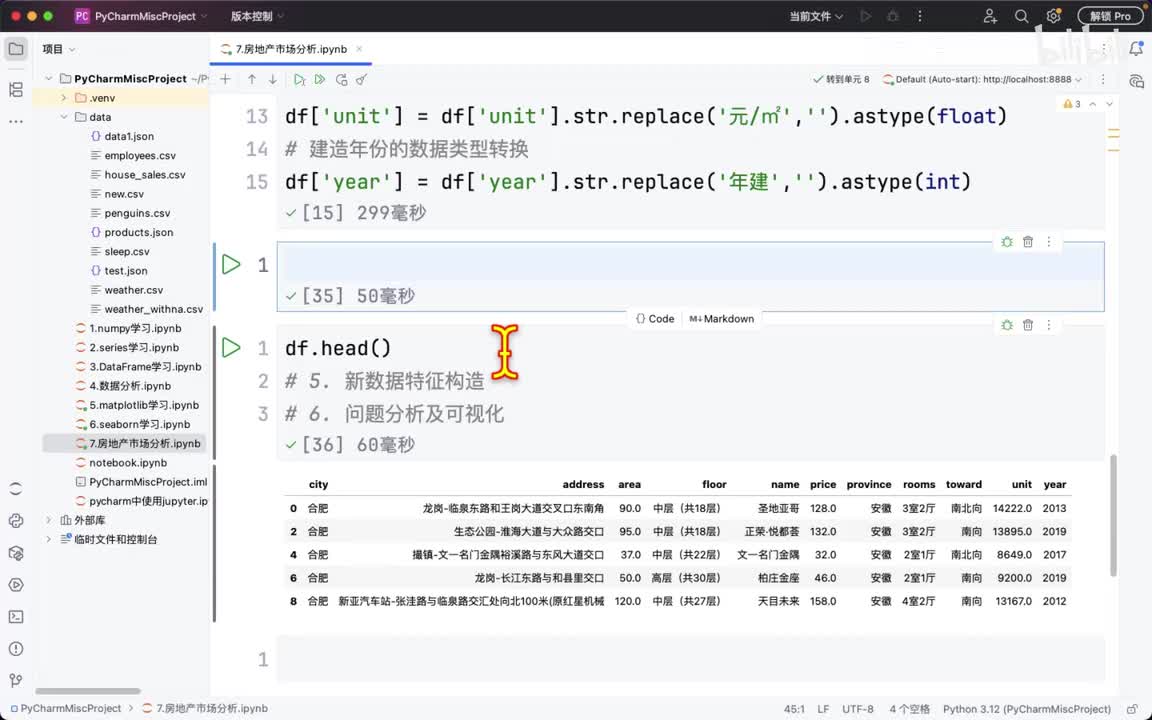The height and width of the screenshot is (720, 1152).
Task: Run all cells in notebook toolbar
Action: coord(320,79)
